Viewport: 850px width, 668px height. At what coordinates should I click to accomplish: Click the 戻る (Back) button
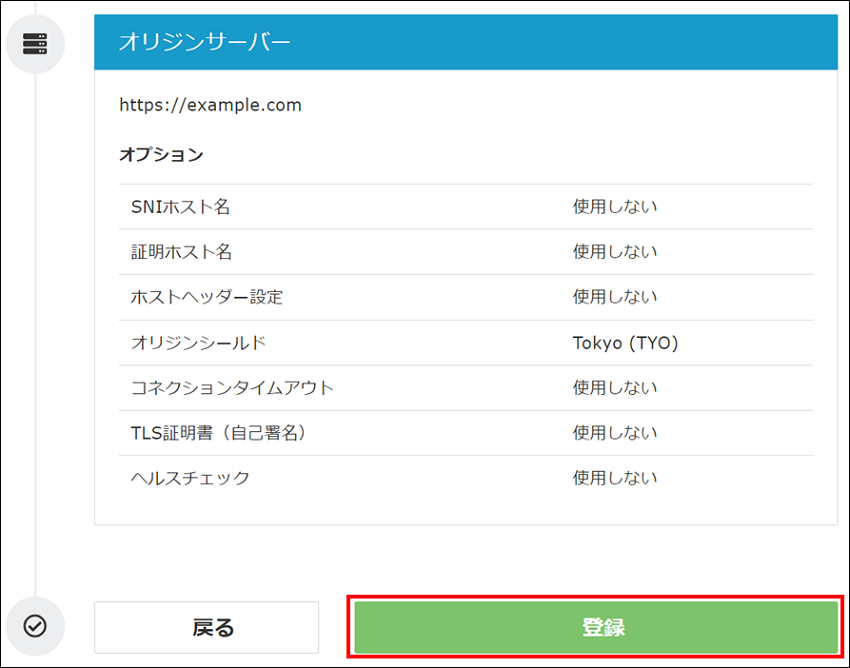205,625
